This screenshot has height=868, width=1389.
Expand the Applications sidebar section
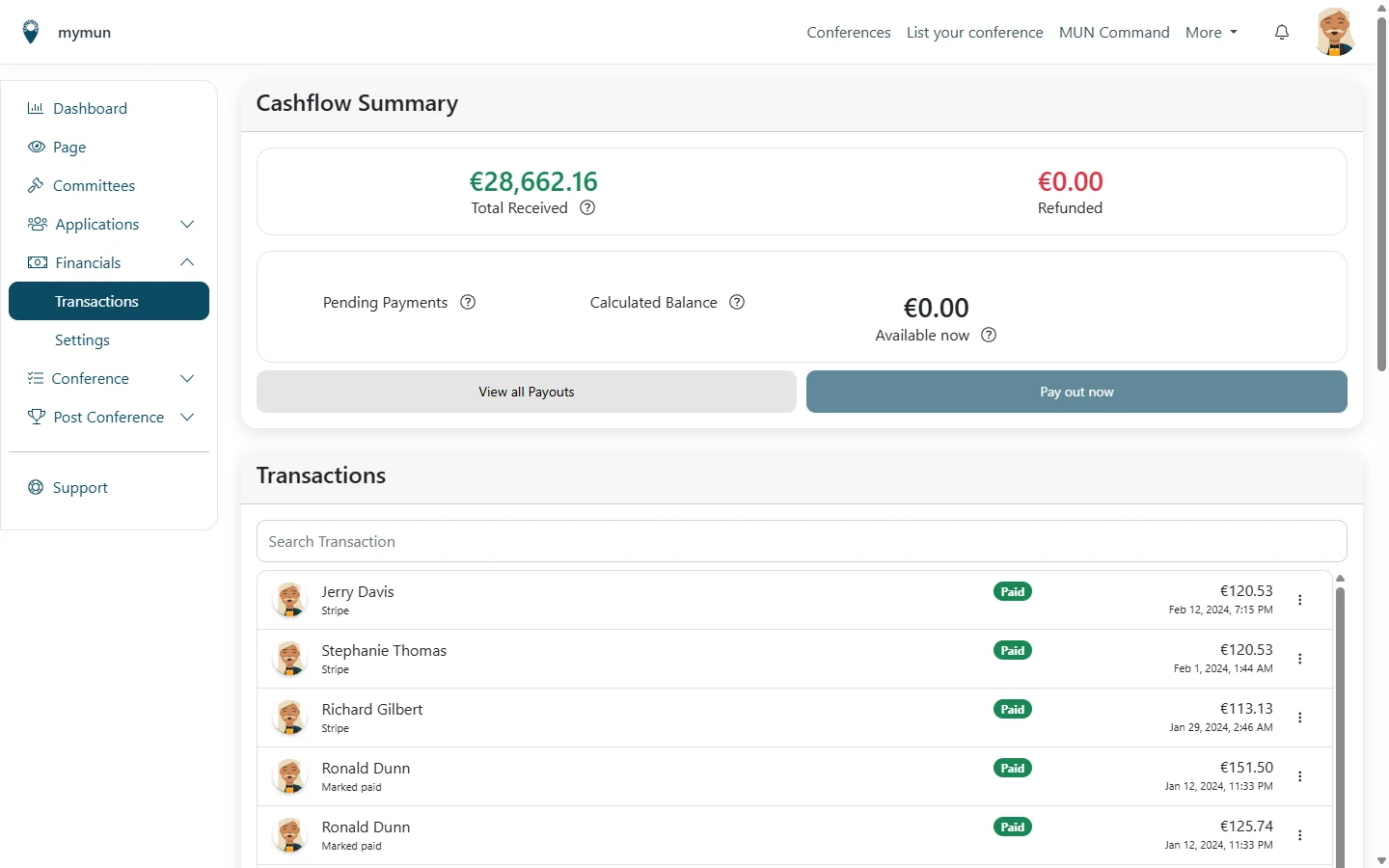tap(187, 224)
